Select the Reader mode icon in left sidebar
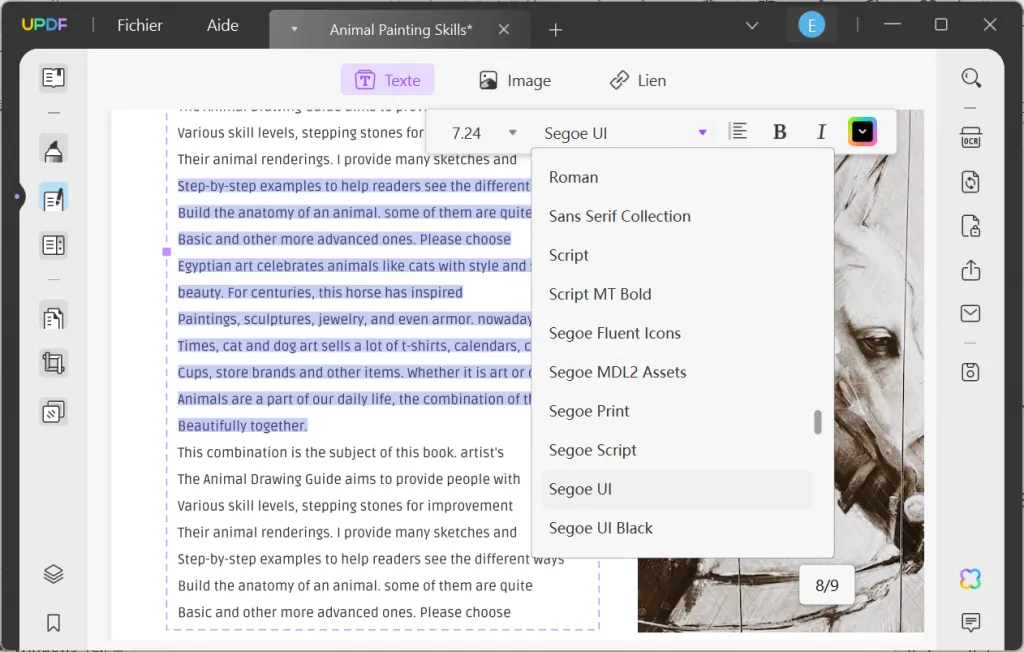This screenshot has height=652, width=1024. pyautogui.click(x=53, y=77)
